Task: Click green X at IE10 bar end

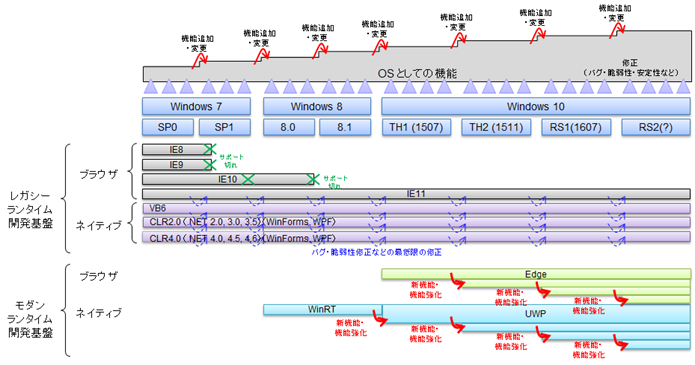Action: click(313, 179)
